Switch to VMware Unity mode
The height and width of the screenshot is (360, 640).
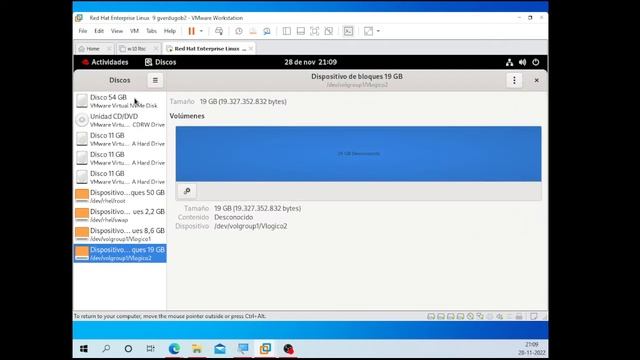[x=328, y=31]
